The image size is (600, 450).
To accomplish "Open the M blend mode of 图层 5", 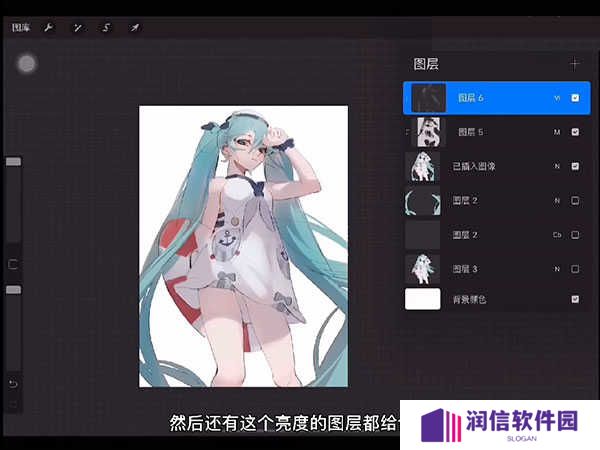I will pos(557,132).
